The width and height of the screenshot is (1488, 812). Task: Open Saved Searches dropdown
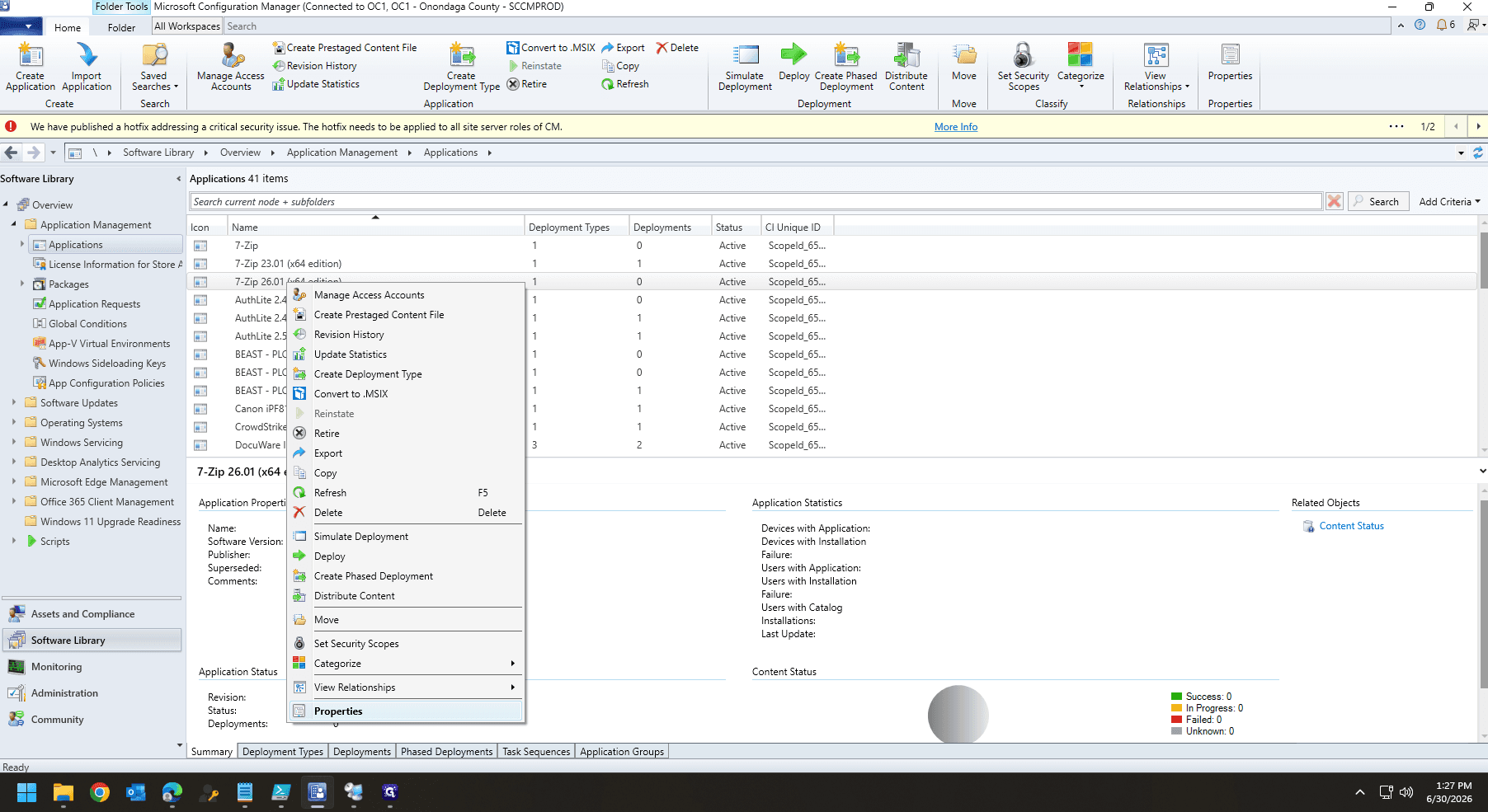[155, 67]
